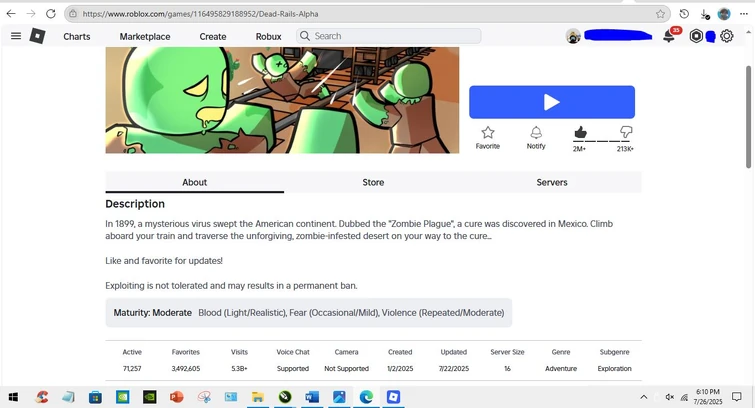Switch to the Store tab
The height and width of the screenshot is (408, 755).
coord(373,182)
